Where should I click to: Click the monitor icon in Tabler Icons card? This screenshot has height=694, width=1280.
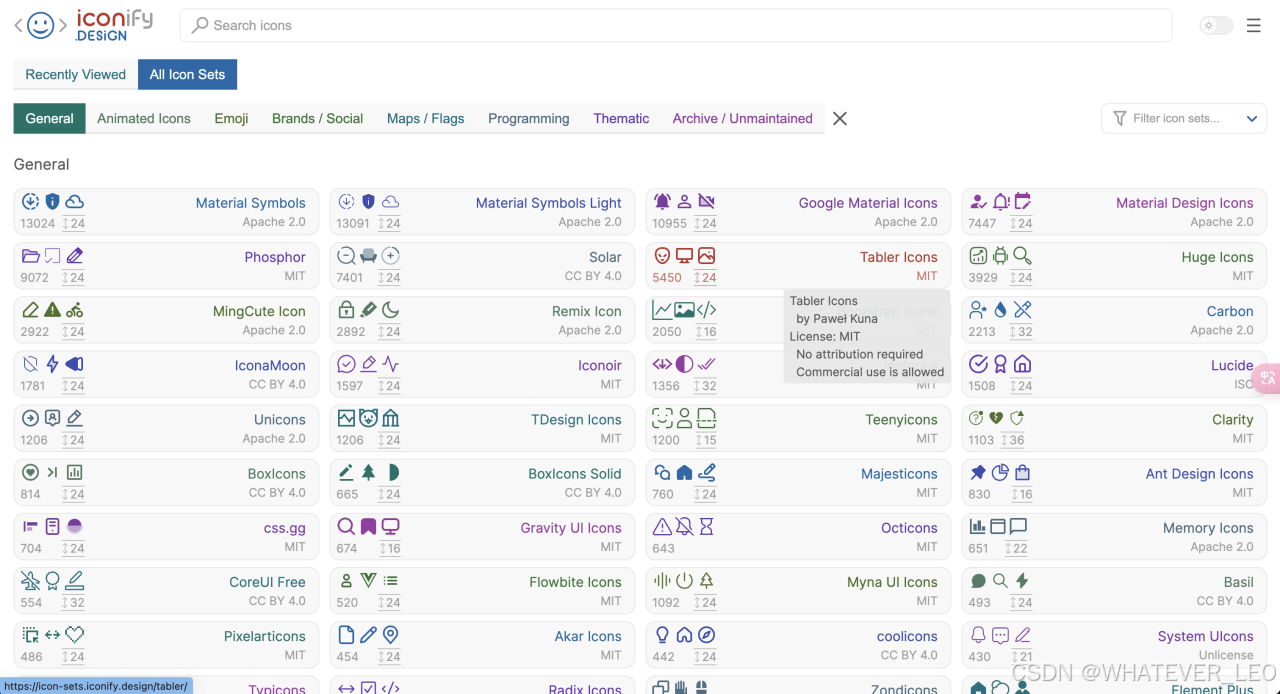684,256
